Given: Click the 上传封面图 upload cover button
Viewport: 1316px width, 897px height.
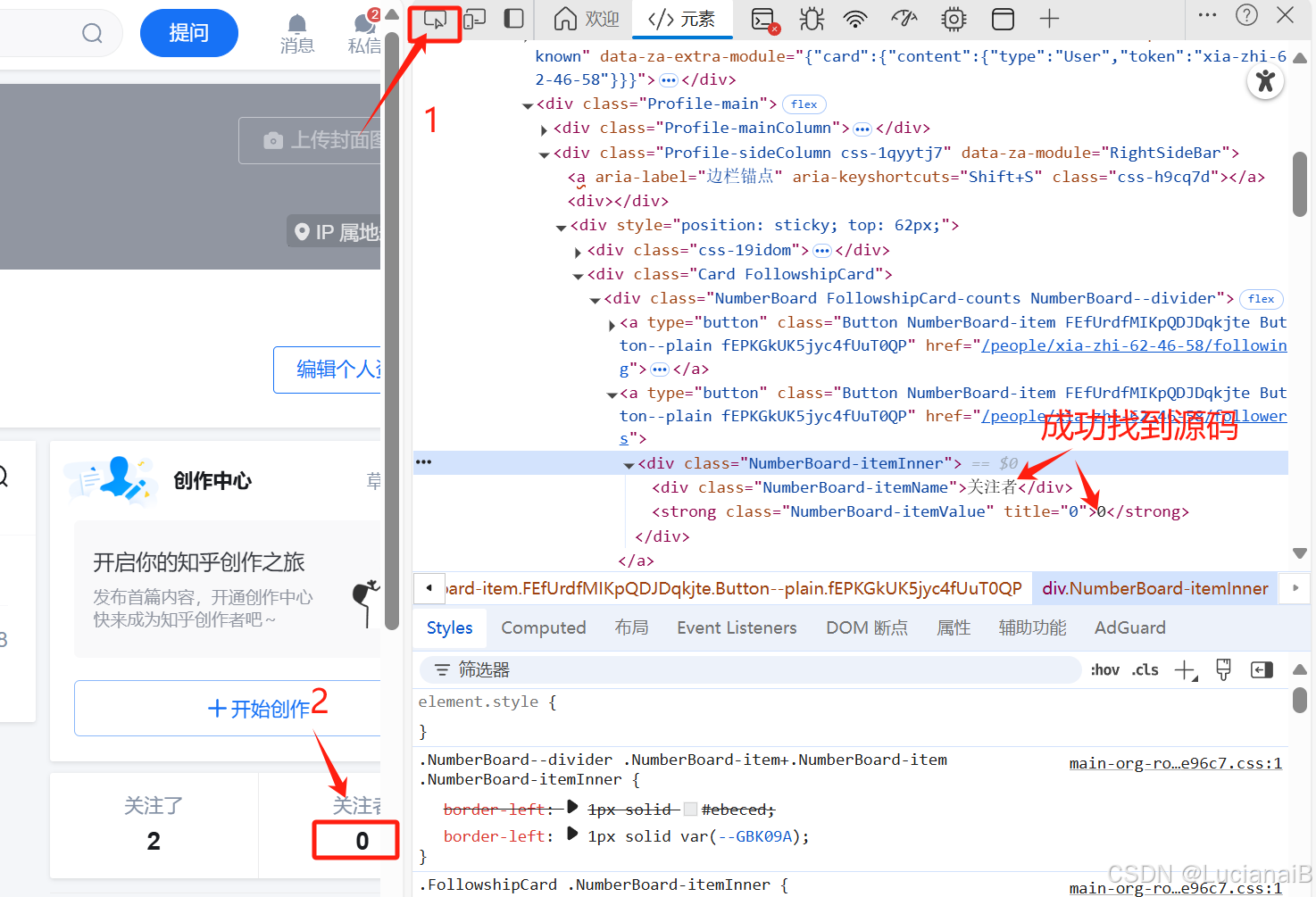Looking at the screenshot, I should pos(311,140).
